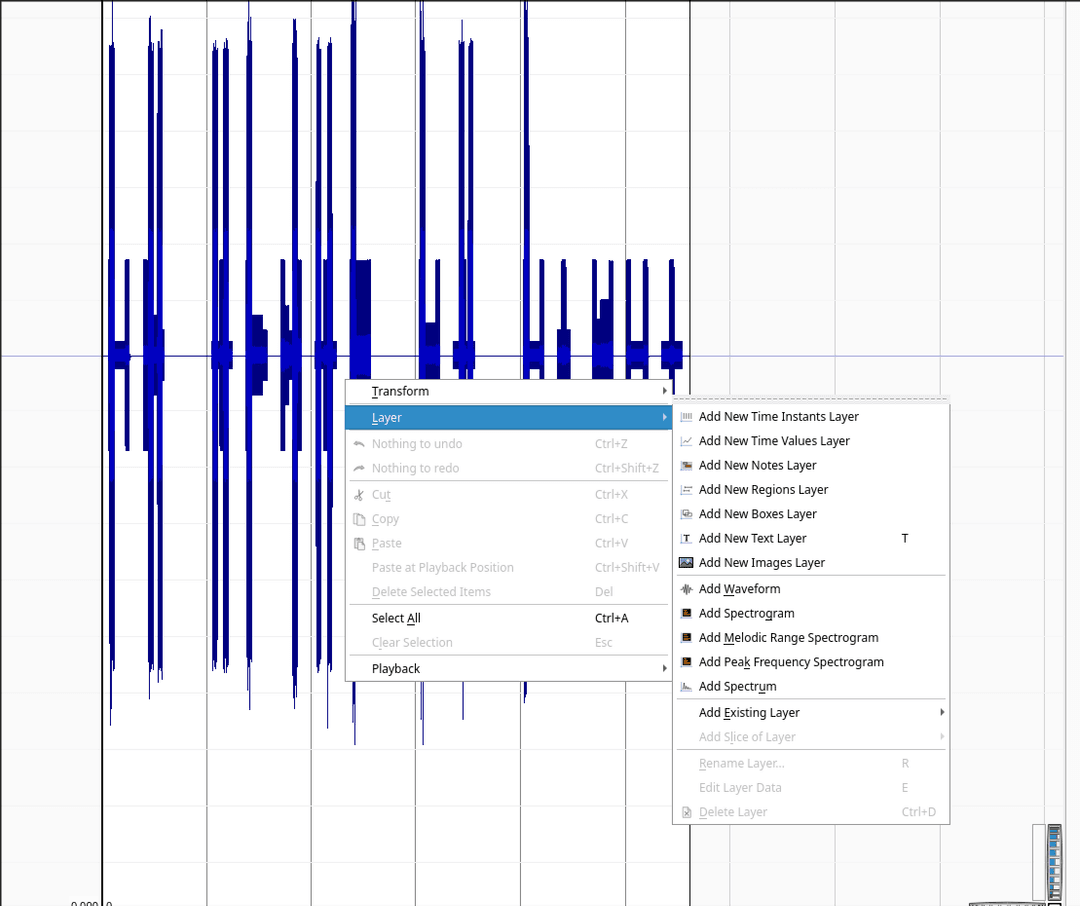Screen dimensions: 1080x906
Task: Click the Waveform icon in submenu
Action: pyautogui.click(x=686, y=589)
